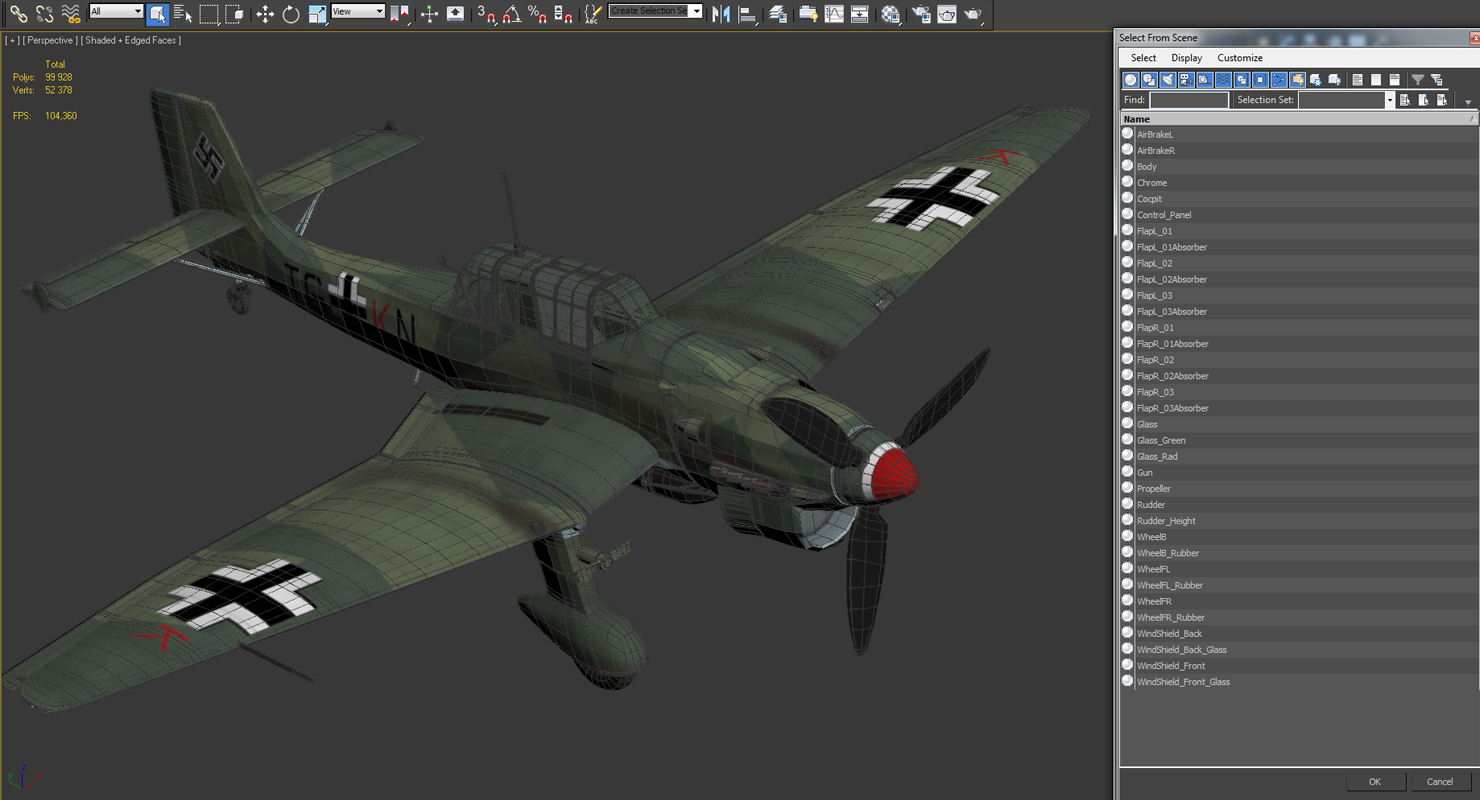Open the selection filter 'All' dropdown
1480x800 pixels.
pos(116,11)
